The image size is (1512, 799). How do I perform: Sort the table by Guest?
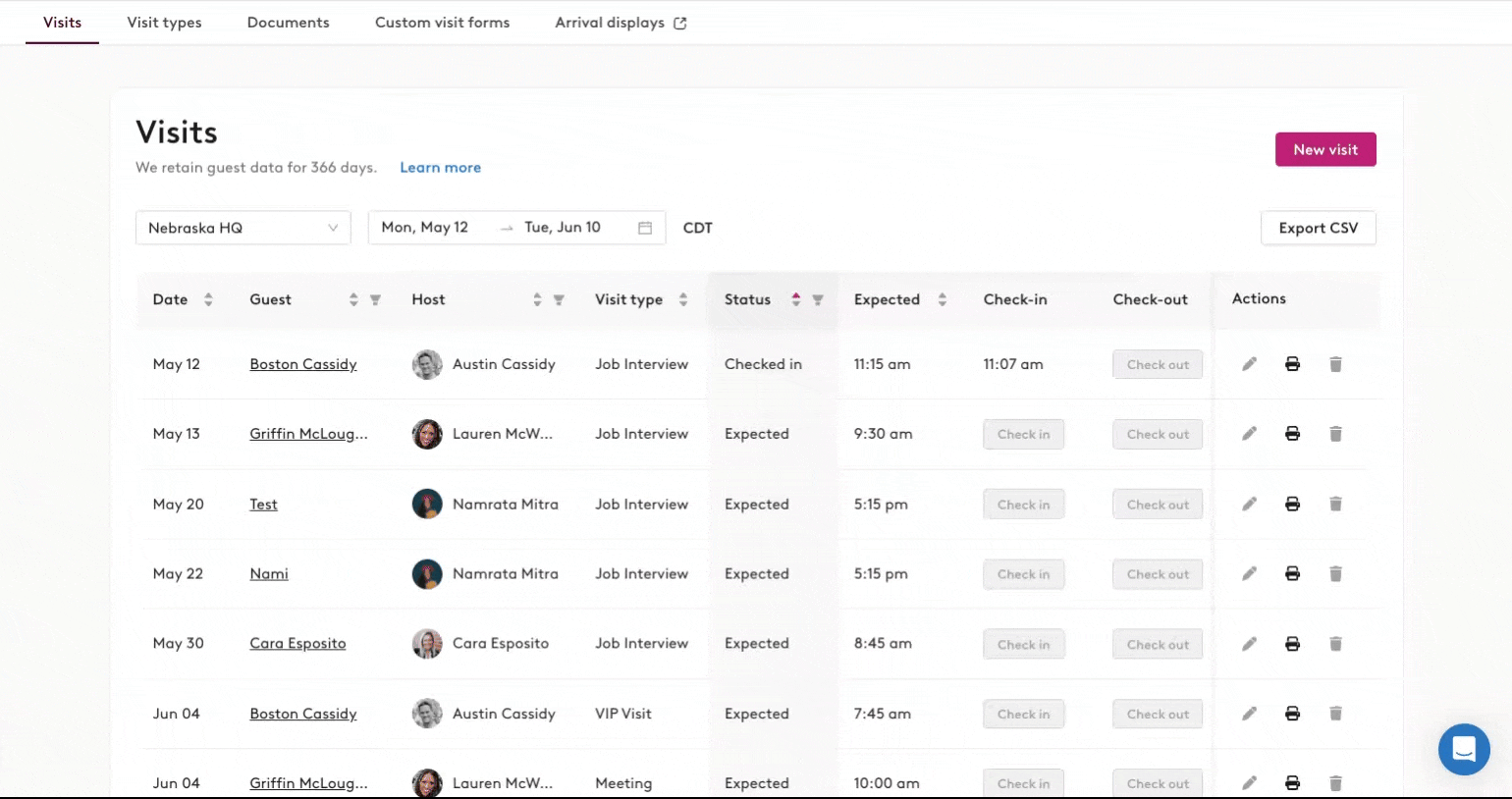353,299
